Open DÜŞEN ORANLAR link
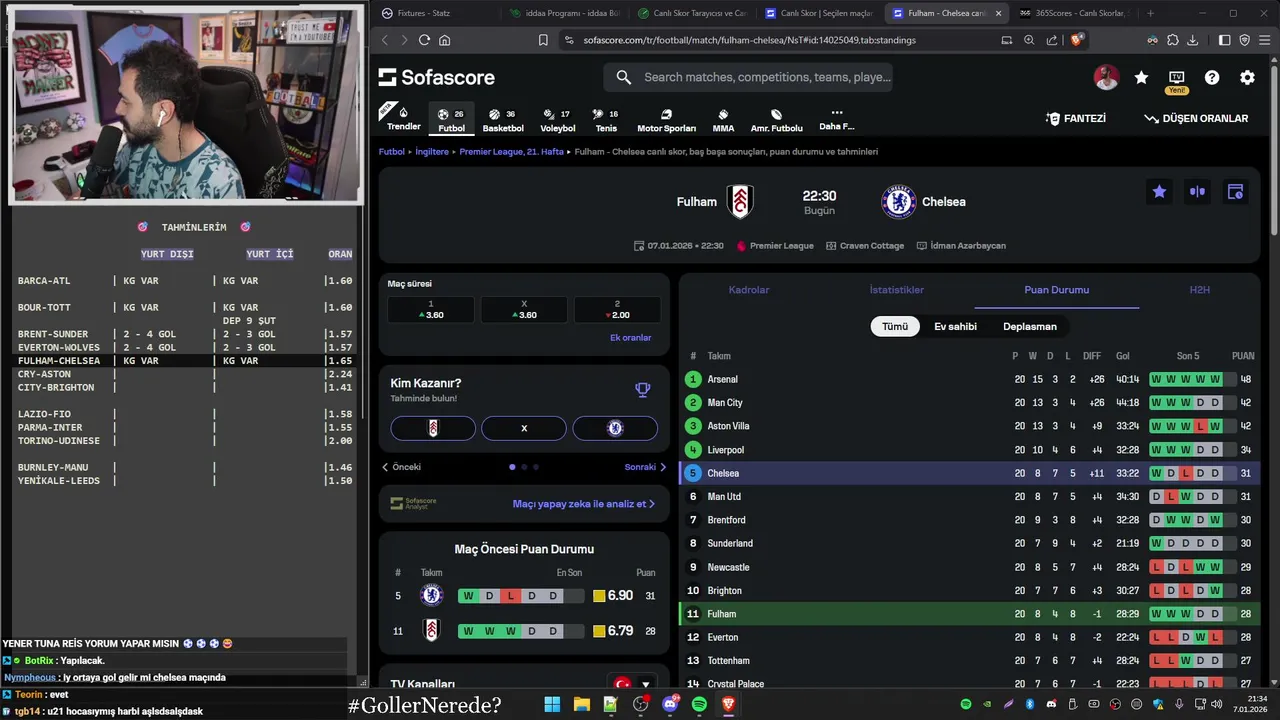The width and height of the screenshot is (1280, 720). 1196,118
